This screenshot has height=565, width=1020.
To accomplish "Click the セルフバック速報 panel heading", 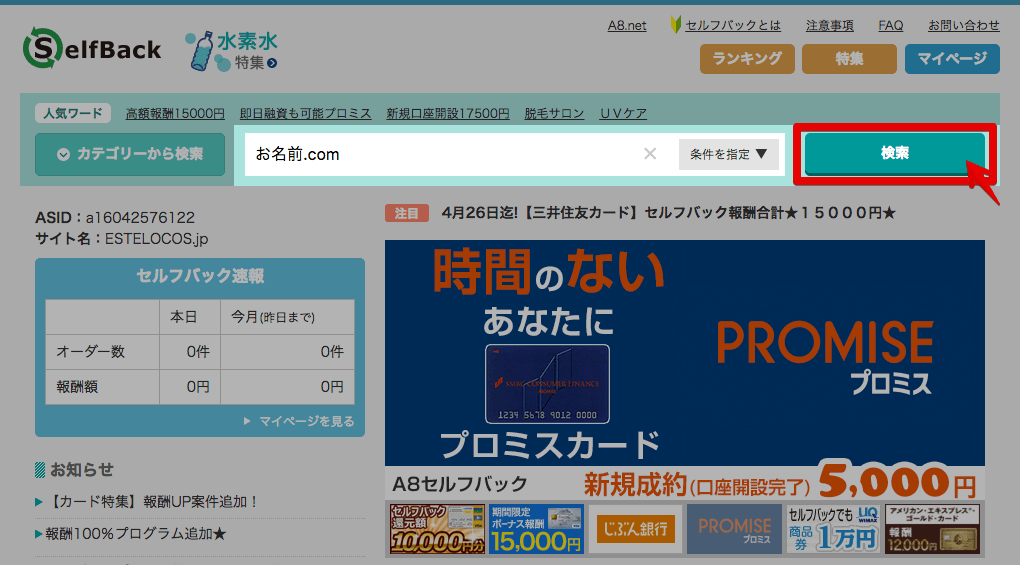I will click(x=200, y=276).
